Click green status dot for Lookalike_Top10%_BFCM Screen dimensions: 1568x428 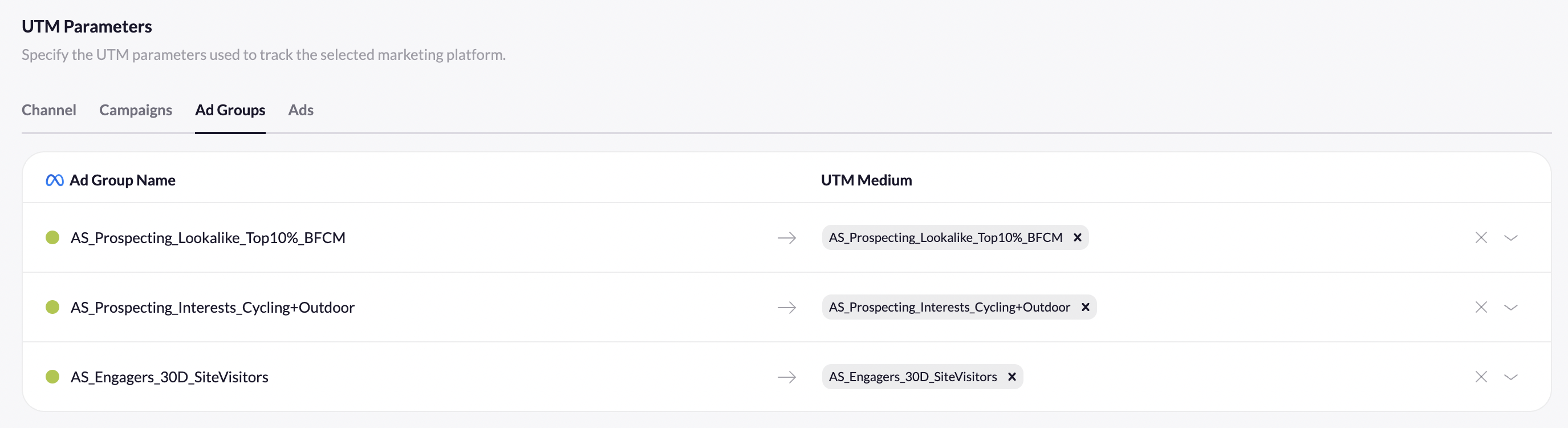[53, 237]
